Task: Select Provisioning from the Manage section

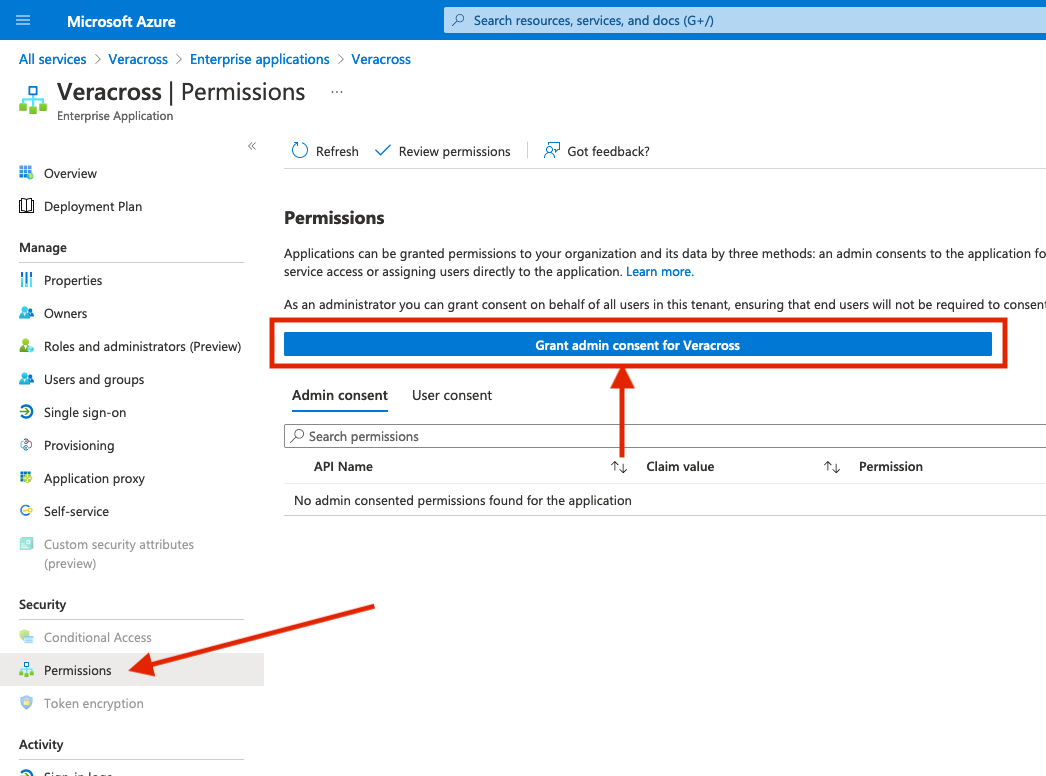Action: click(x=78, y=445)
